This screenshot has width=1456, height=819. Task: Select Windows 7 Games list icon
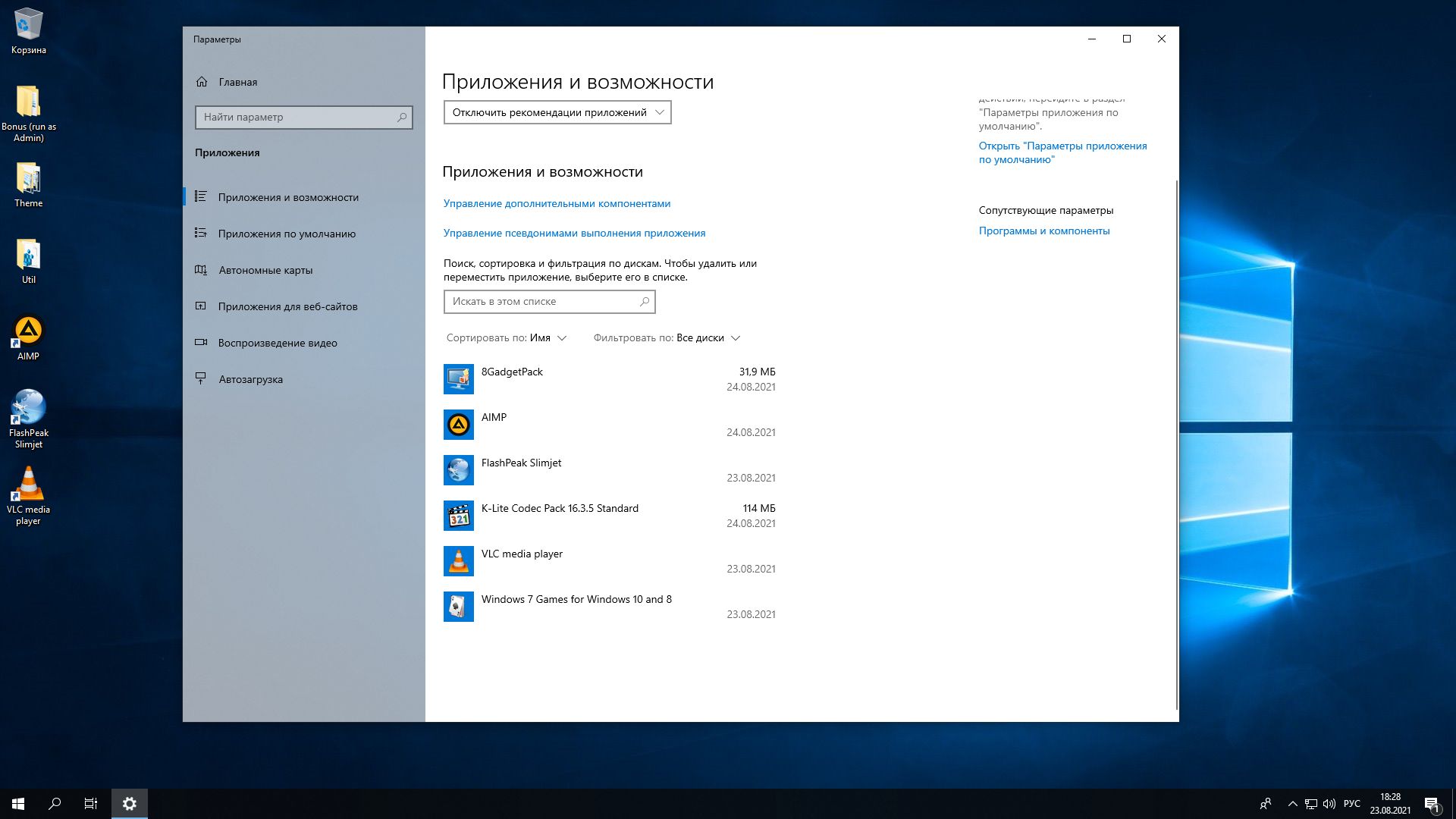[458, 607]
